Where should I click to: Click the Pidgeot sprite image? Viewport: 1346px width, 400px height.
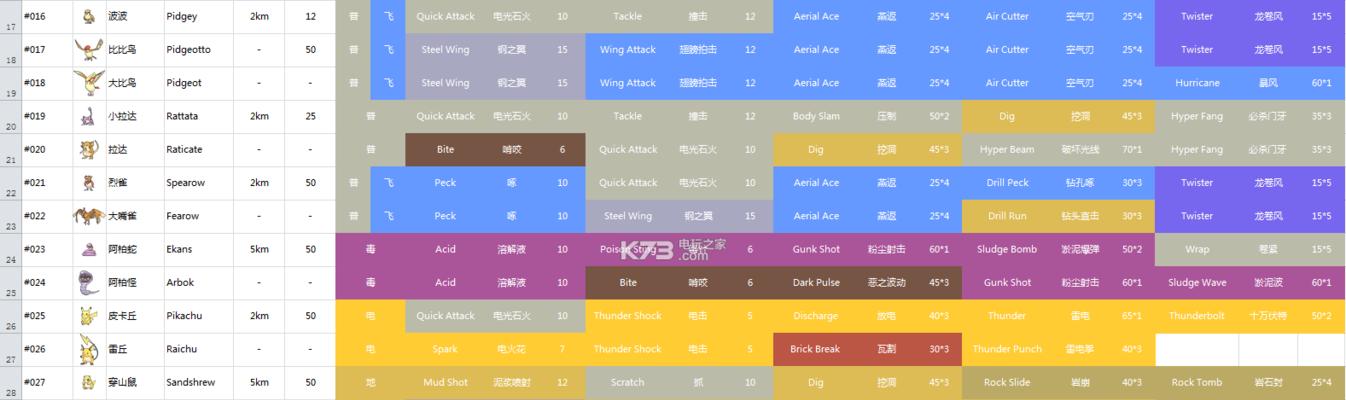pyautogui.click(x=89, y=83)
